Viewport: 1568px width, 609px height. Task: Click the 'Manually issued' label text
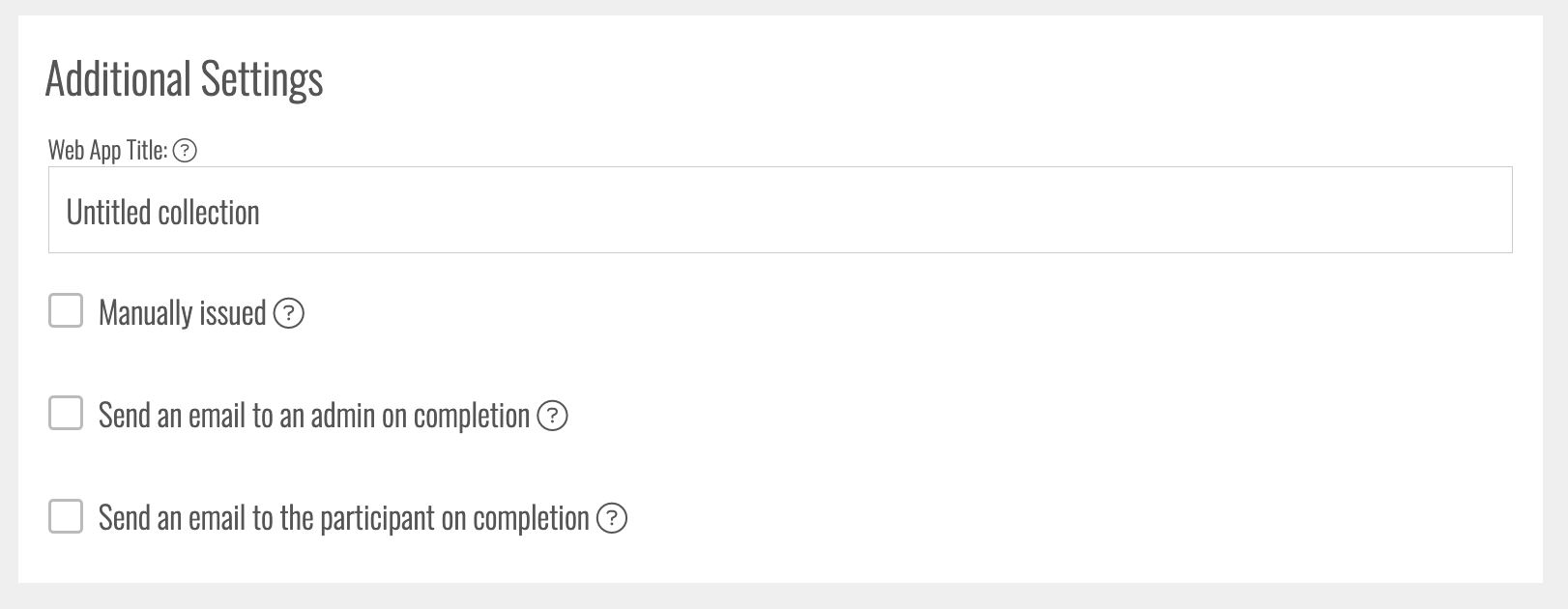pos(182,313)
